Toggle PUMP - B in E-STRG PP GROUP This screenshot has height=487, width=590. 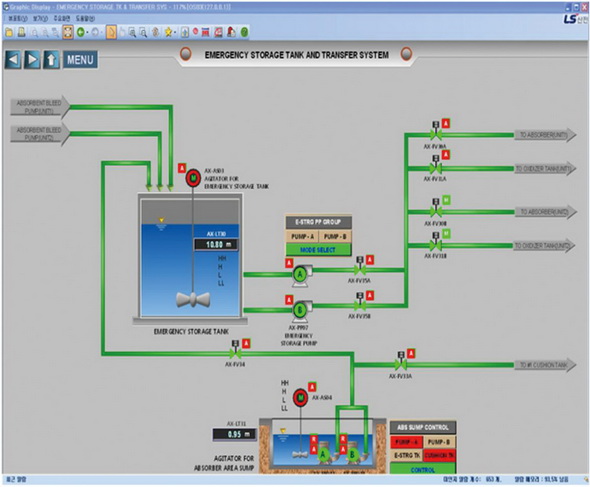click(335, 236)
